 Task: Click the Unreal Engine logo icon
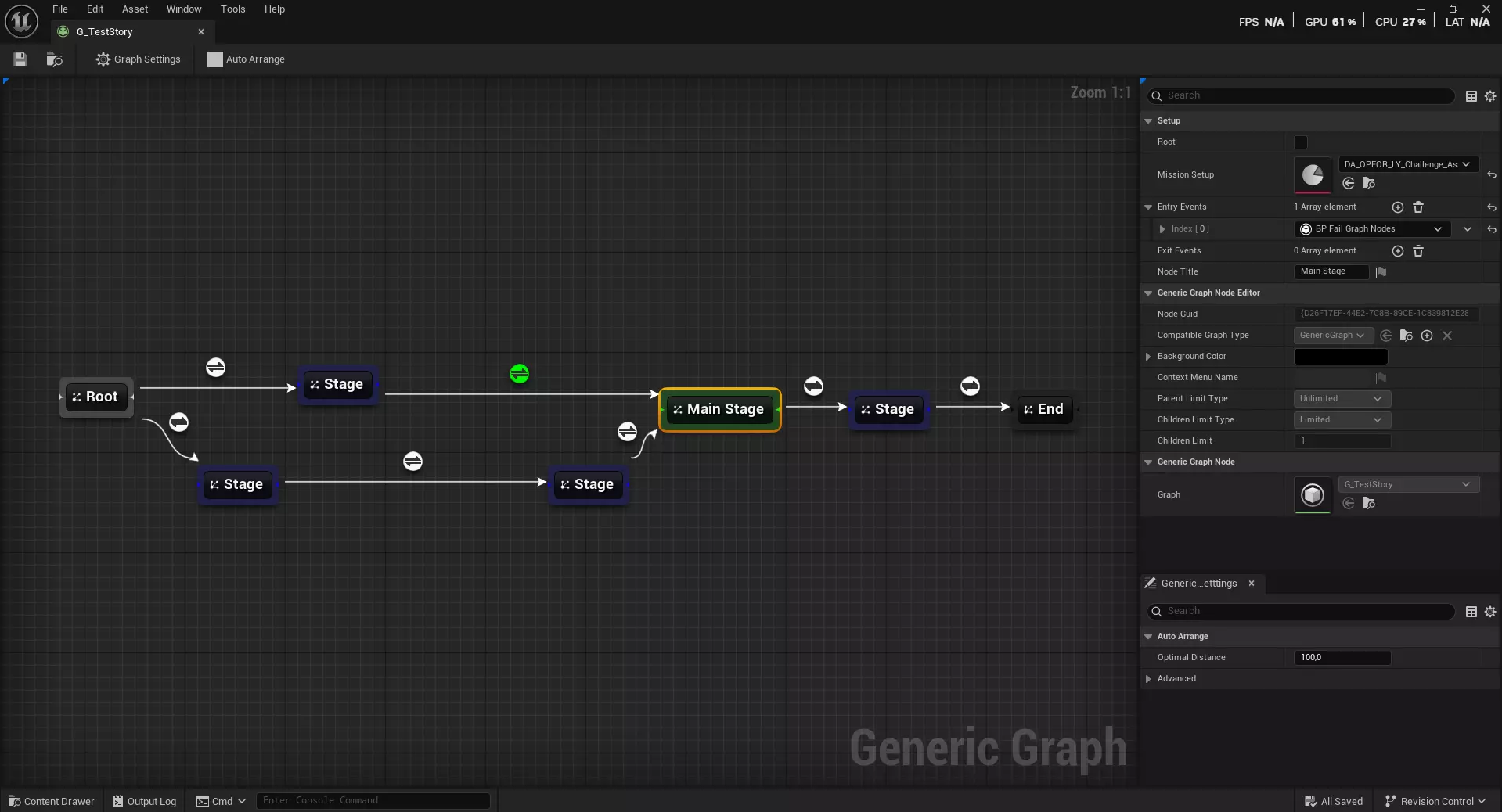pos(21,21)
